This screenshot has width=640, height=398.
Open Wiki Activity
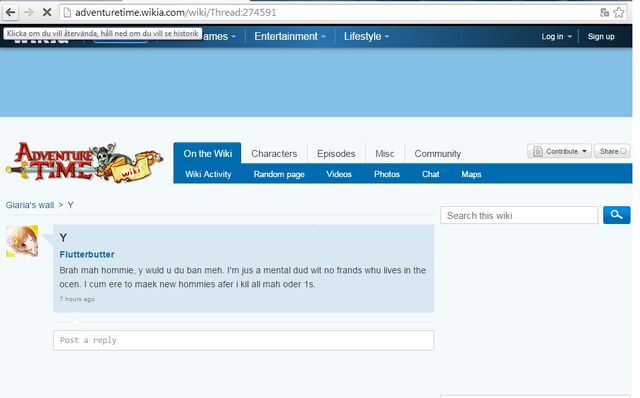(x=208, y=174)
